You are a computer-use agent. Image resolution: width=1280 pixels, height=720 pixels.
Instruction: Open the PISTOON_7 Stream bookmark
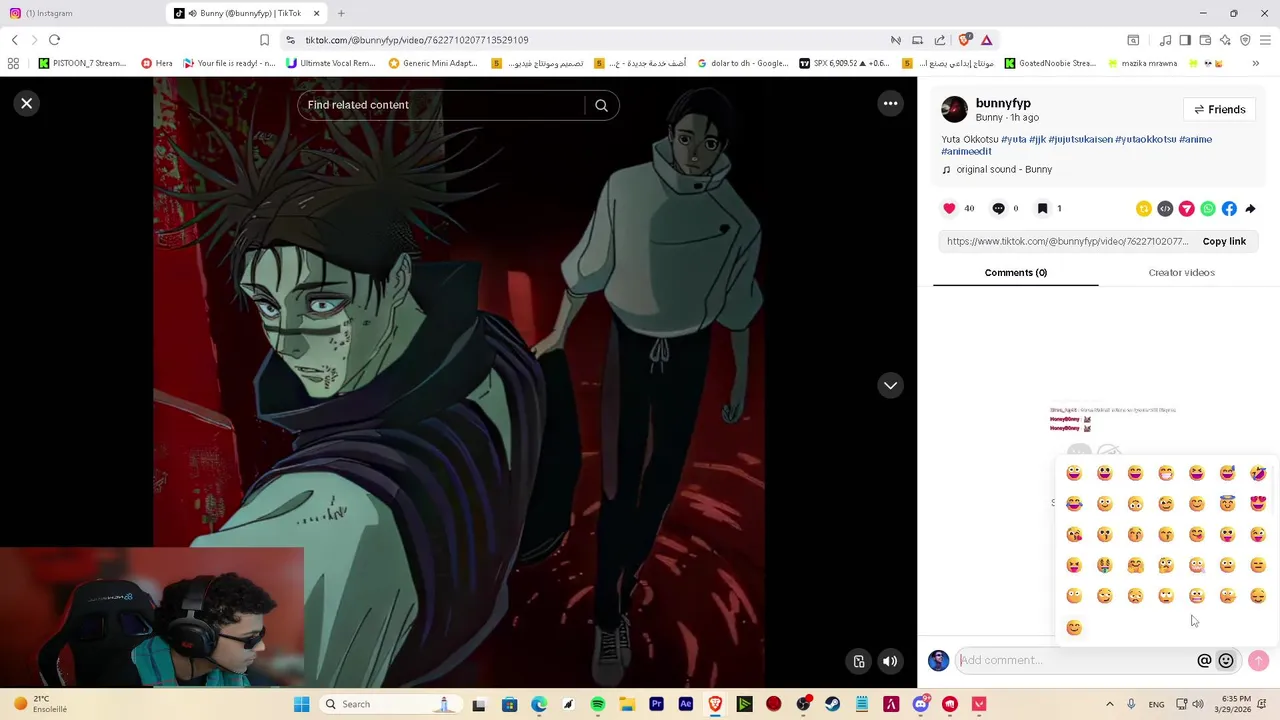(82, 63)
